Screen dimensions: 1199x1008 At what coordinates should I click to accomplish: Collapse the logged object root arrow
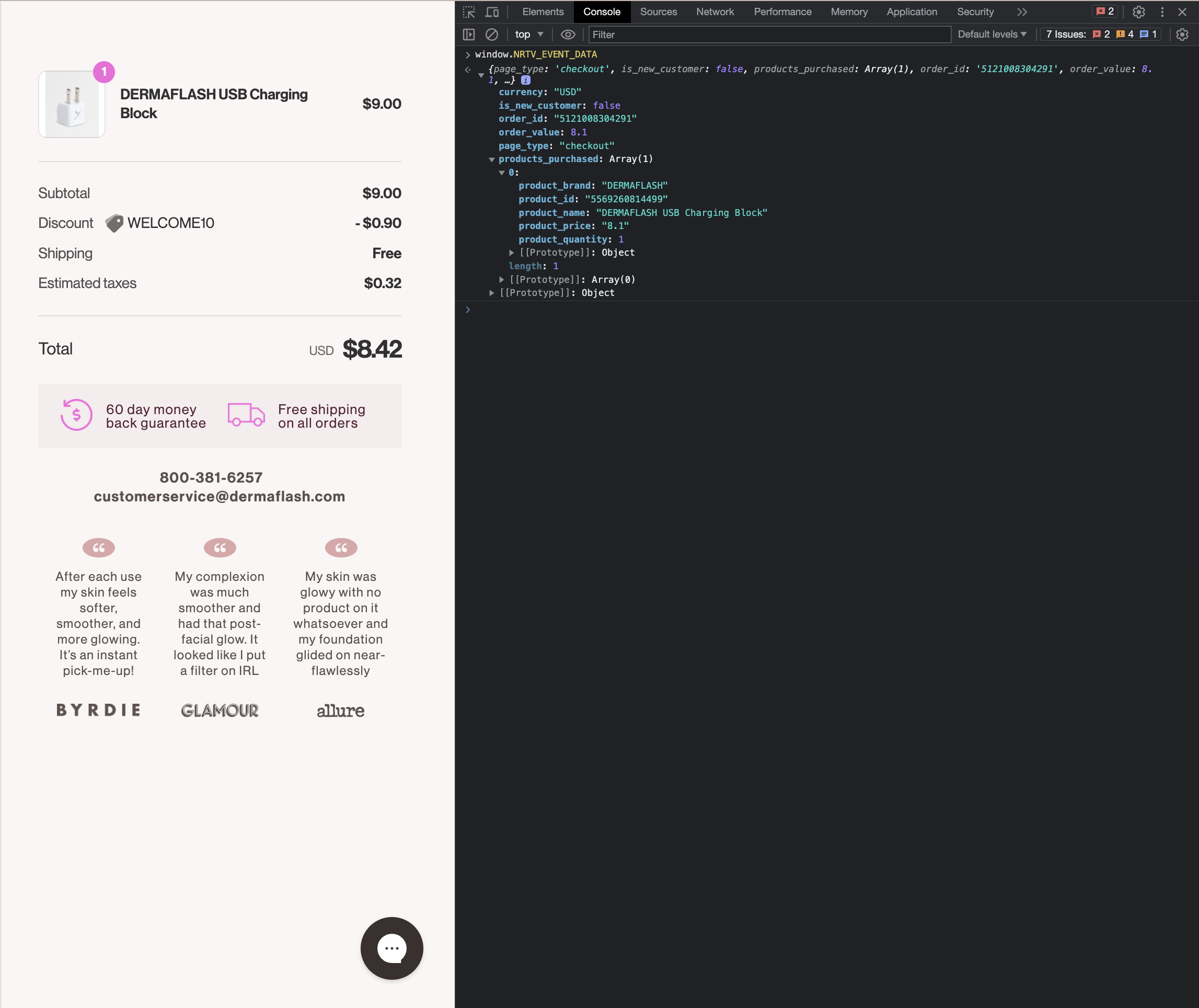[481, 75]
